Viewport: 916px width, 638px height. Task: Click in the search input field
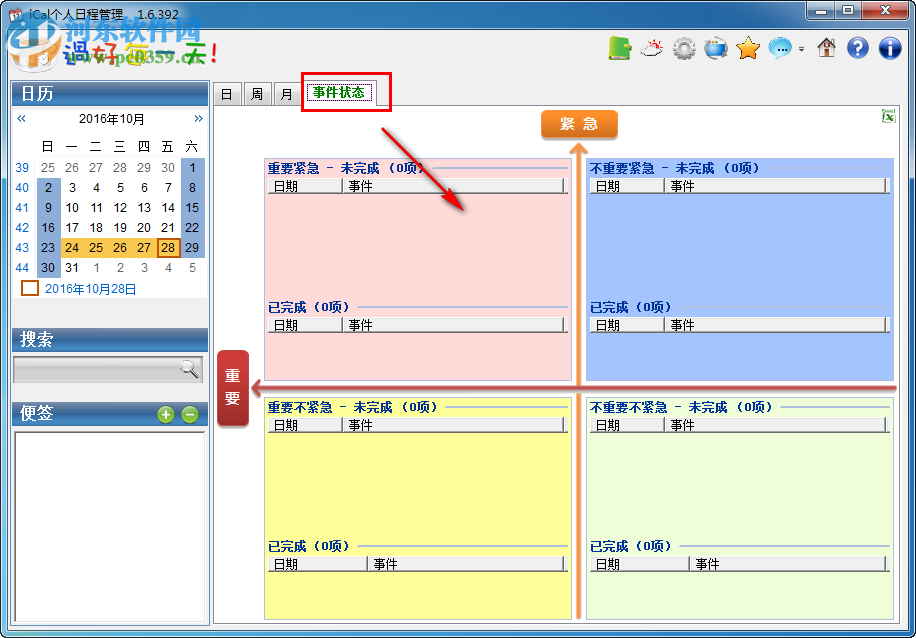107,369
